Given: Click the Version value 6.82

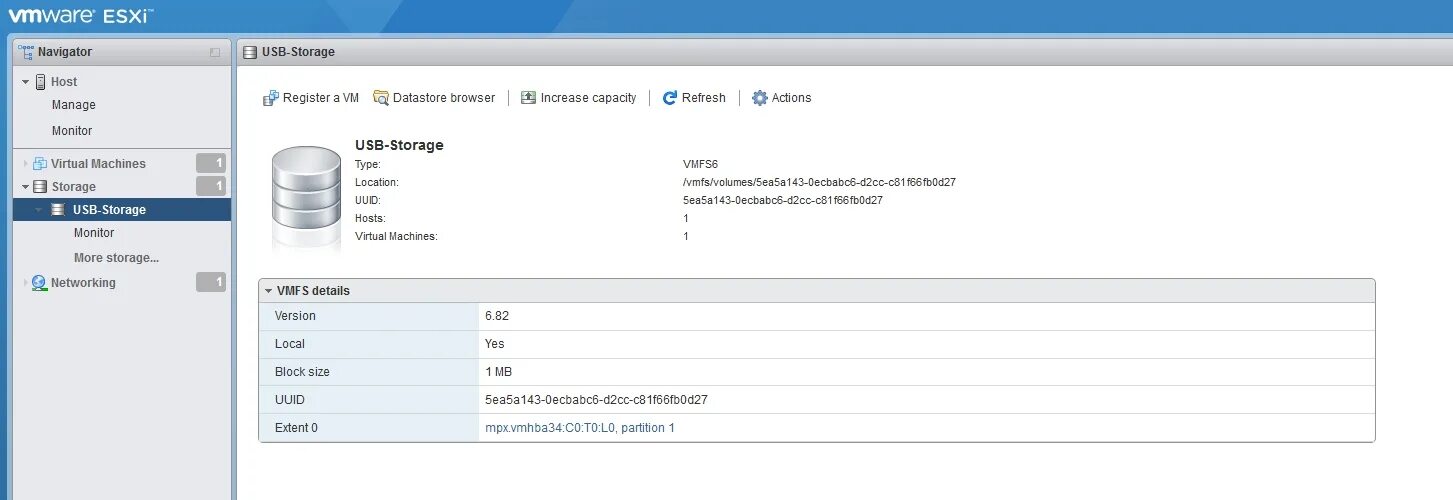Looking at the screenshot, I should click(x=497, y=316).
